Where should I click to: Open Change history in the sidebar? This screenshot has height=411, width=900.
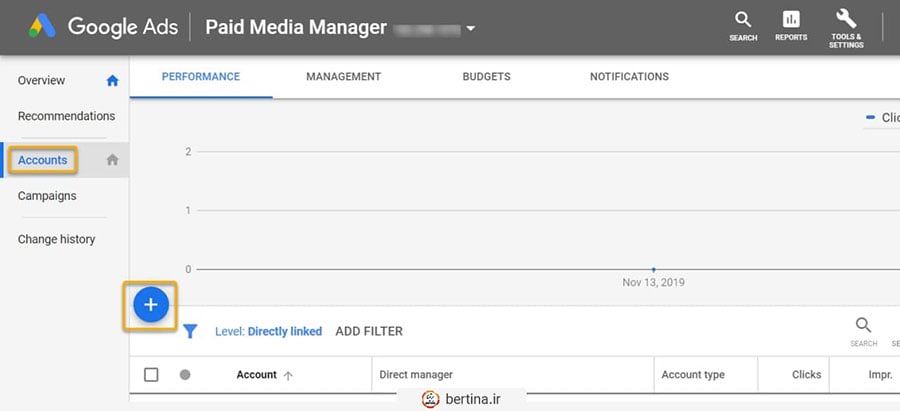(56, 239)
